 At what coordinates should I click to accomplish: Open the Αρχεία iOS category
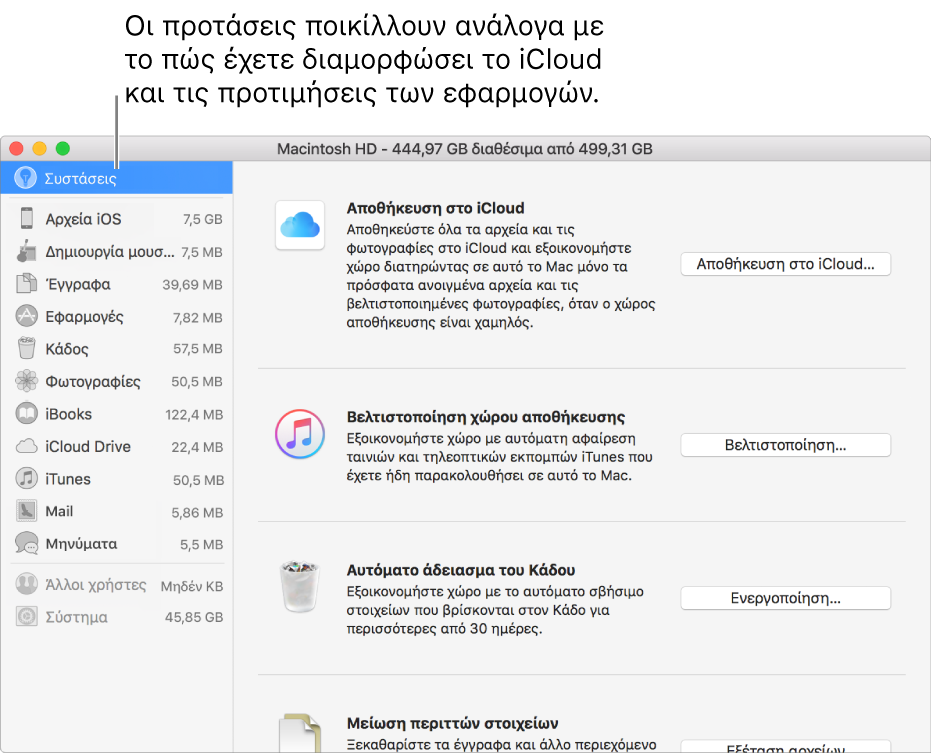coord(116,219)
